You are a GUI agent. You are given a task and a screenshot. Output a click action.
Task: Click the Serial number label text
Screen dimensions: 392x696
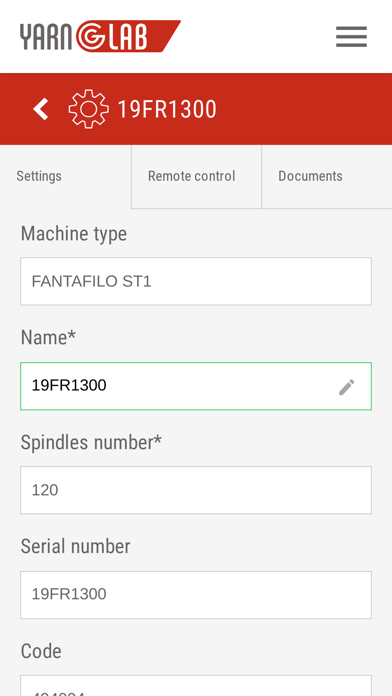pos(75,546)
